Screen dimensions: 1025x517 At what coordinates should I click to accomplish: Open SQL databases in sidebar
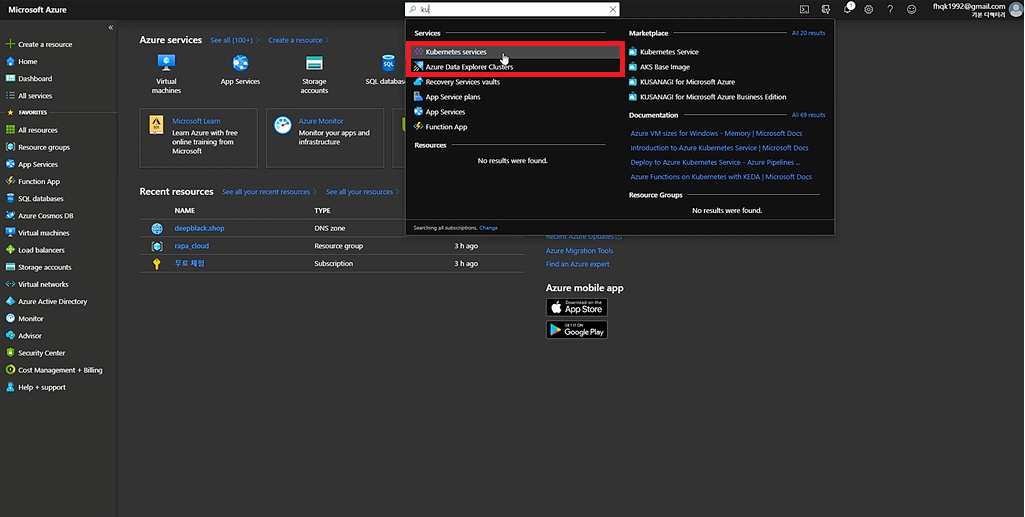coord(35,199)
